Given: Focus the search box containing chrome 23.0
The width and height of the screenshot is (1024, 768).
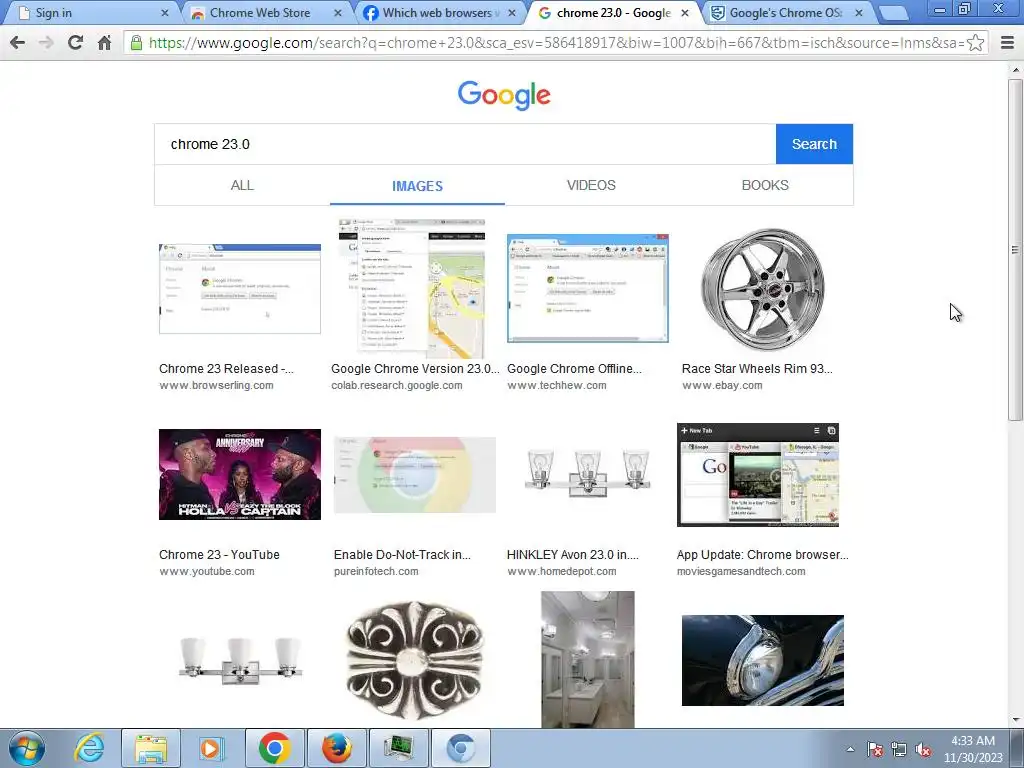Looking at the screenshot, I should [x=465, y=144].
